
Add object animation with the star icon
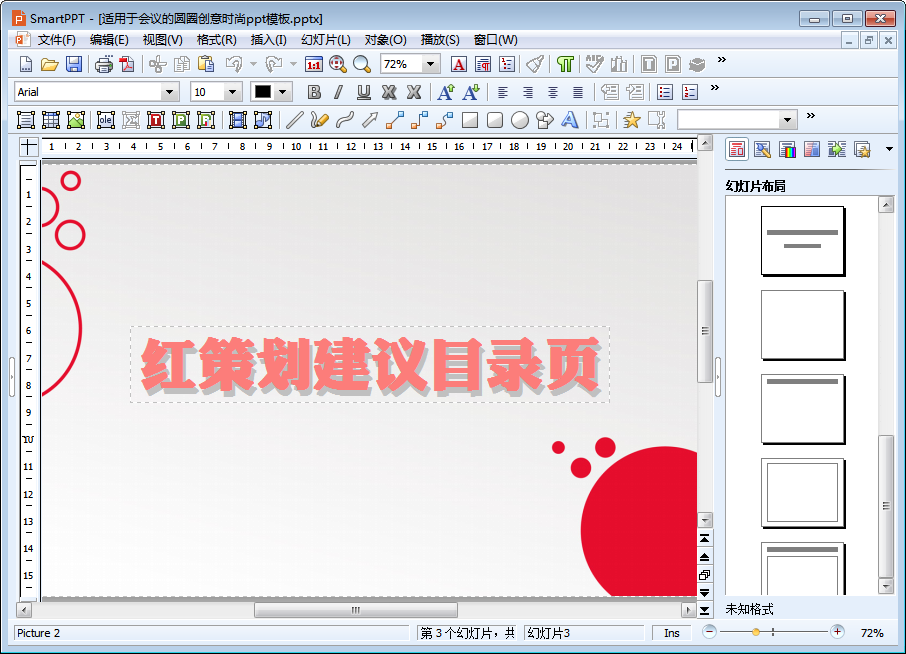[632, 120]
